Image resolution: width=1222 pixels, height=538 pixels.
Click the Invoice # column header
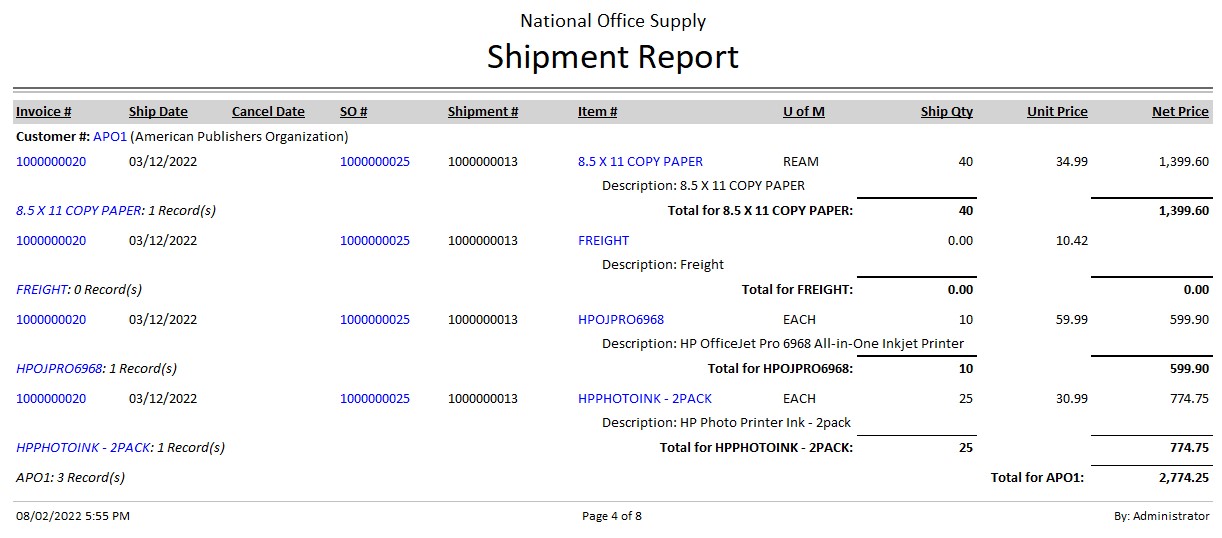tap(44, 112)
